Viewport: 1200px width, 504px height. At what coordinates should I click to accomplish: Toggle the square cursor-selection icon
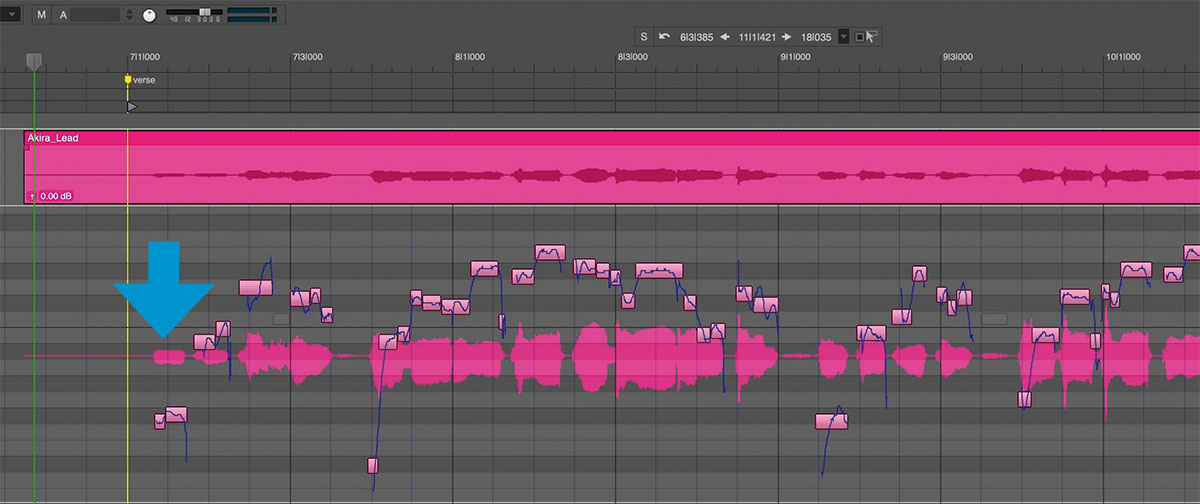pos(859,37)
